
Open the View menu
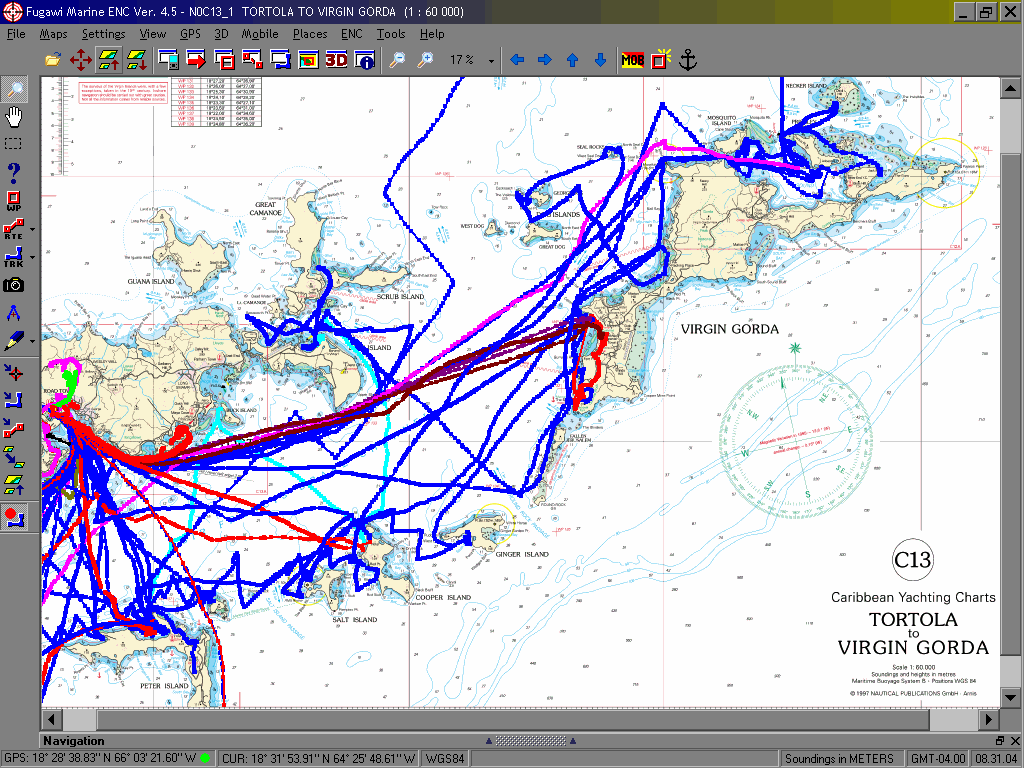coord(152,34)
